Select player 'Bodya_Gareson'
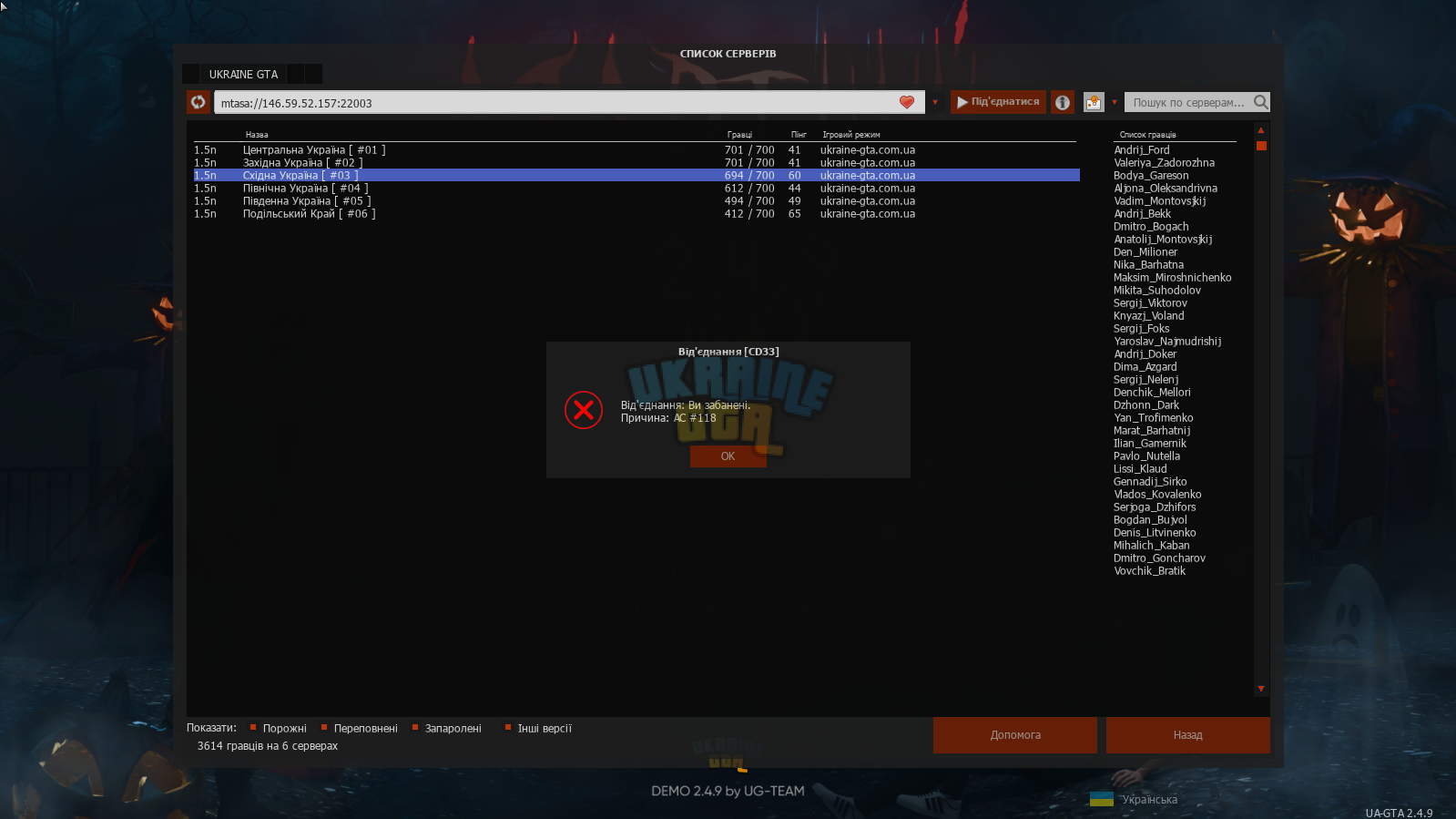The width and height of the screenshot is (1456, 819). tap(1151, 175)
